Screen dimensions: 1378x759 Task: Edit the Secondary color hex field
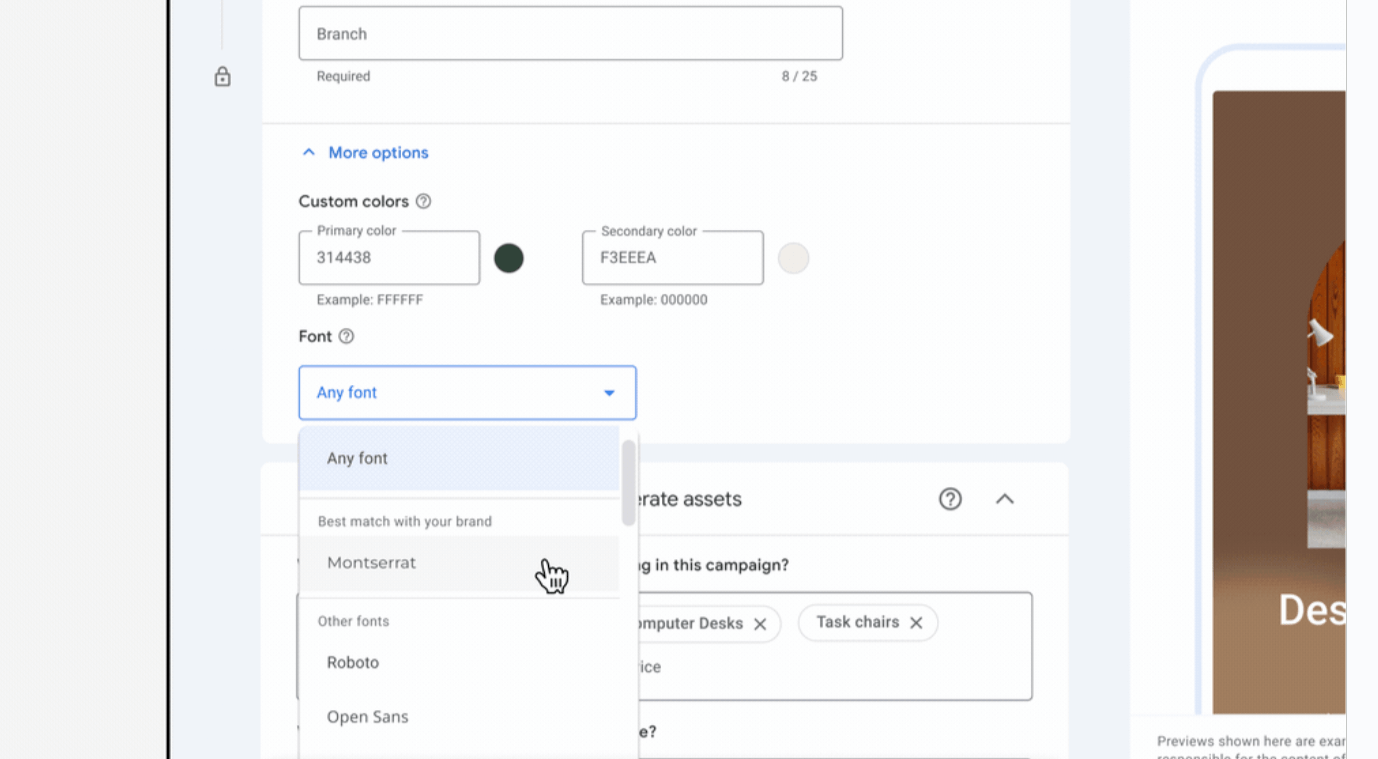coord(673,258)
